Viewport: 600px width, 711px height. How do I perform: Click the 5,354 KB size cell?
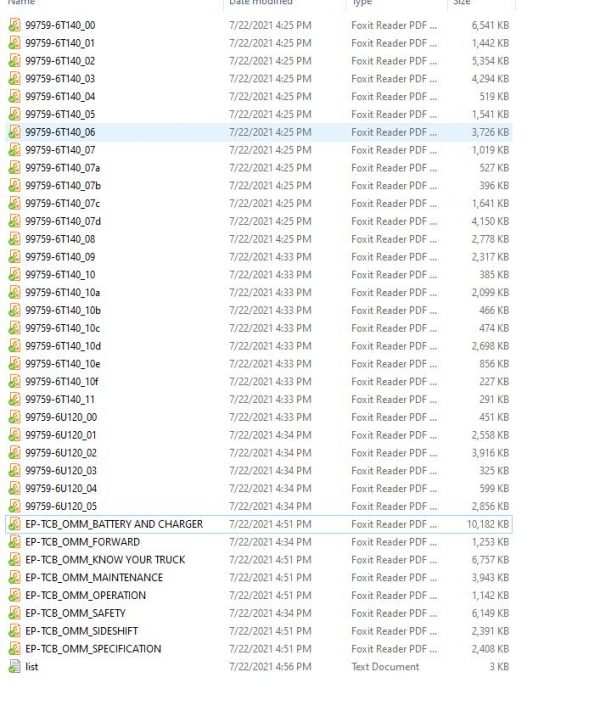(x=490, y=61)
